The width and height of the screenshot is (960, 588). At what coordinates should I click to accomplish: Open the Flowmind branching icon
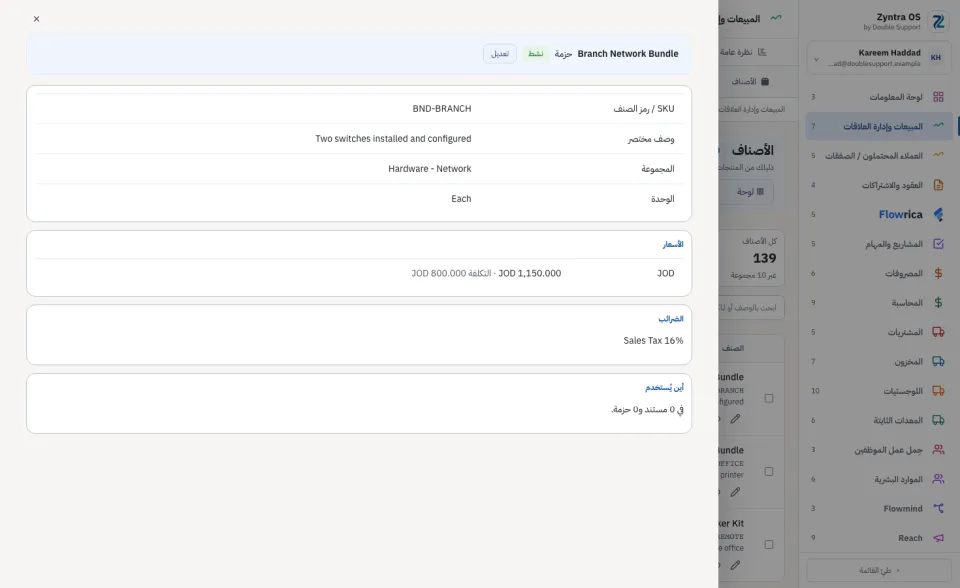pos(938,508)
